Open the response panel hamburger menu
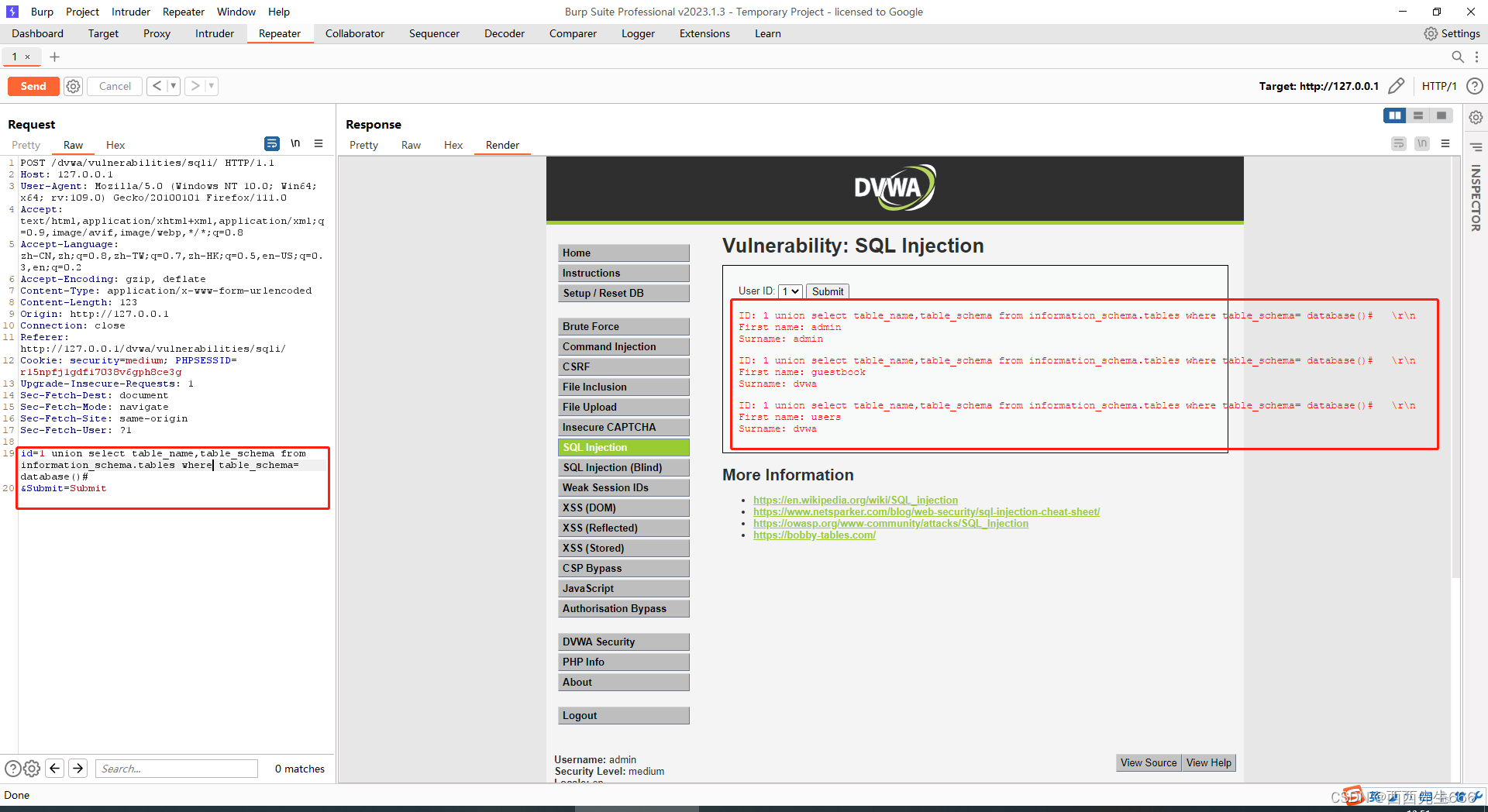Screen dimensions: 1488x812 1445,143
